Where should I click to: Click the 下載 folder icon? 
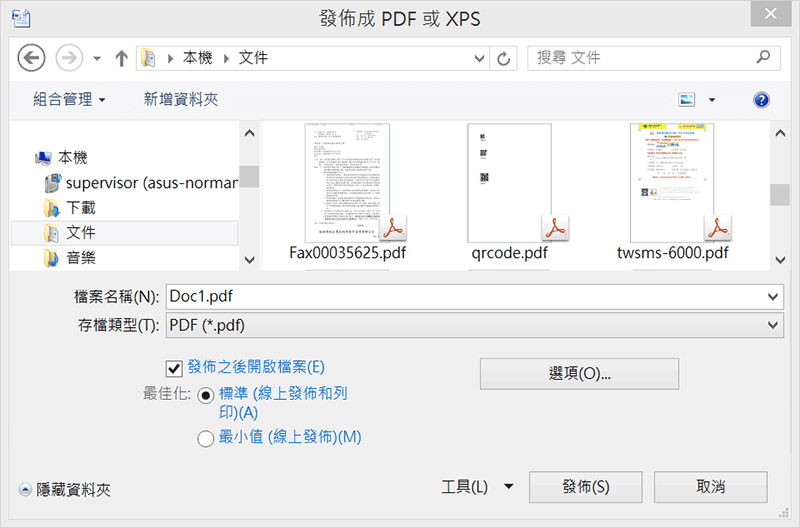click(52, 208)
